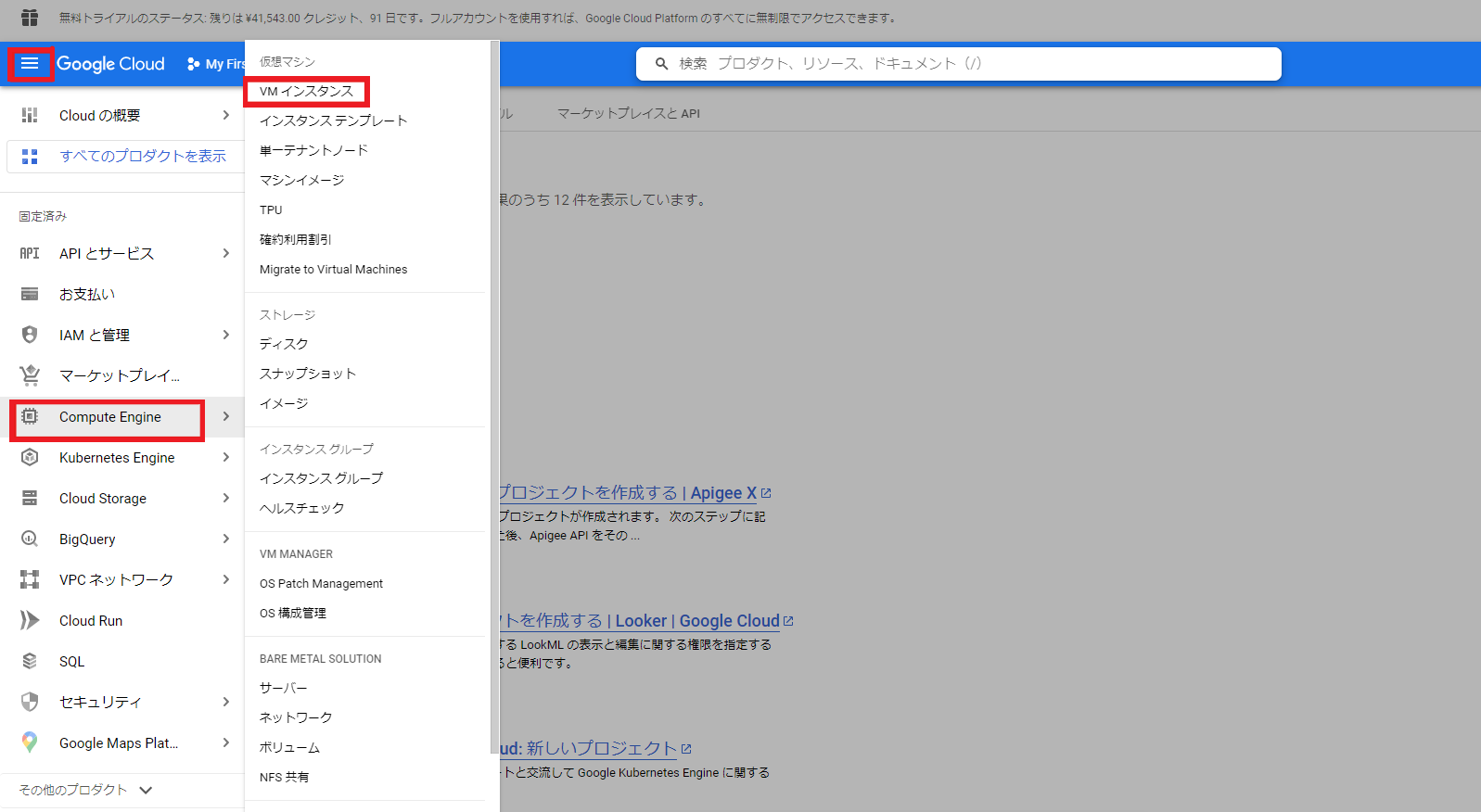Click the all products grid icon
1481x812 pixels.
(30, 157)
